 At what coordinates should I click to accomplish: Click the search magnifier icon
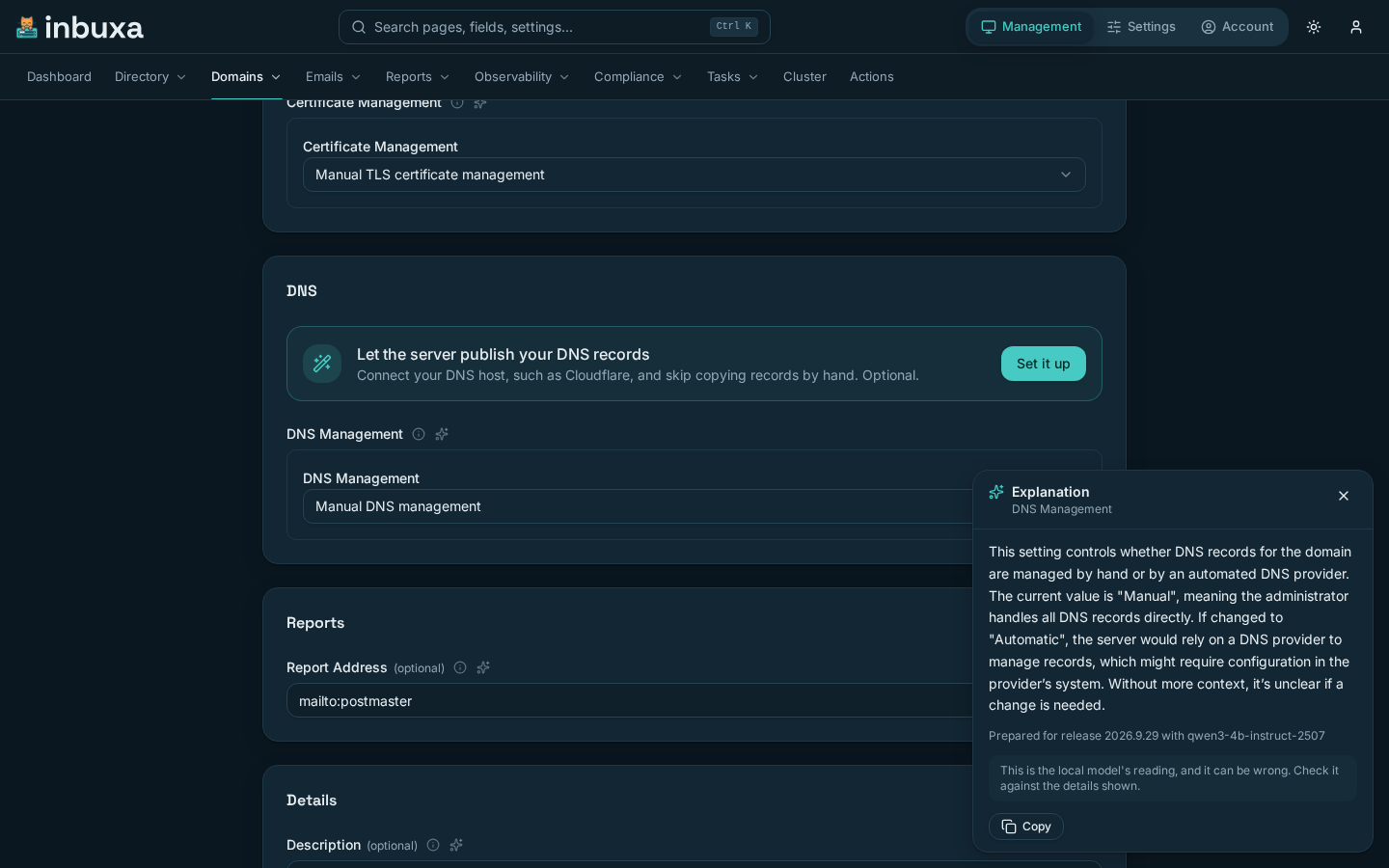point(359,27)
